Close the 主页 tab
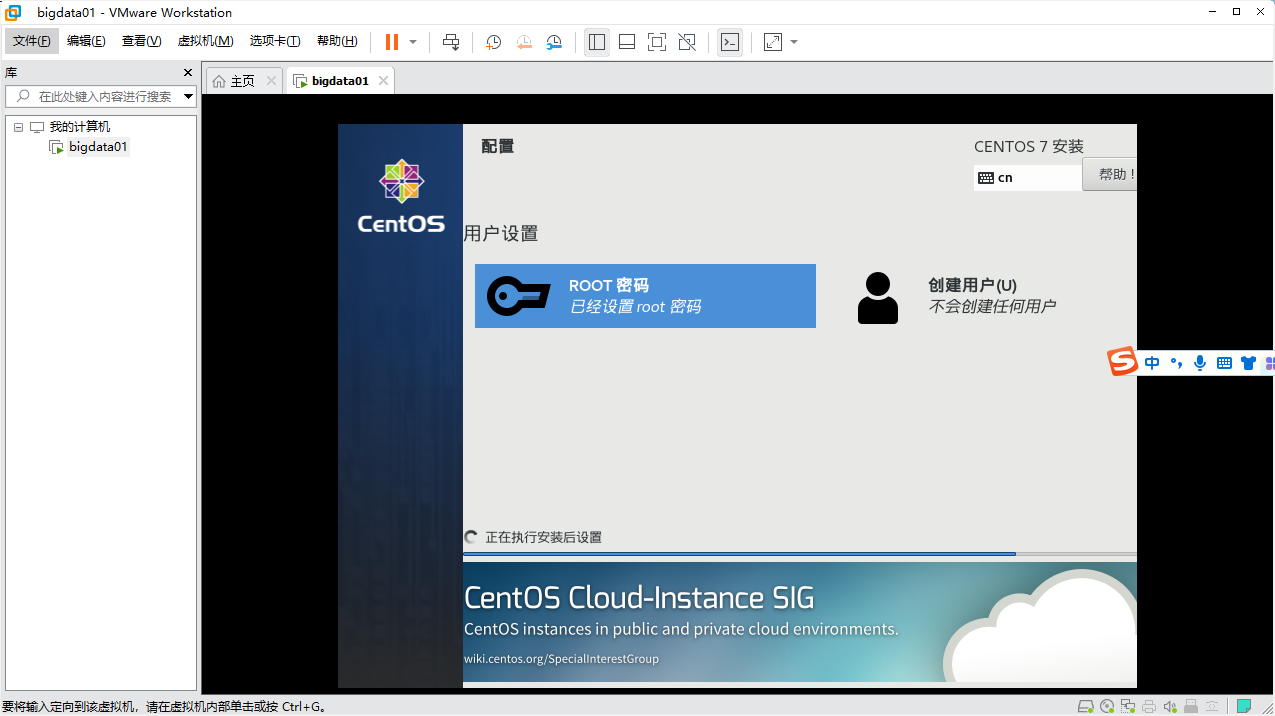This screenshot has height=716, width=1275. [x=271, y=81]
